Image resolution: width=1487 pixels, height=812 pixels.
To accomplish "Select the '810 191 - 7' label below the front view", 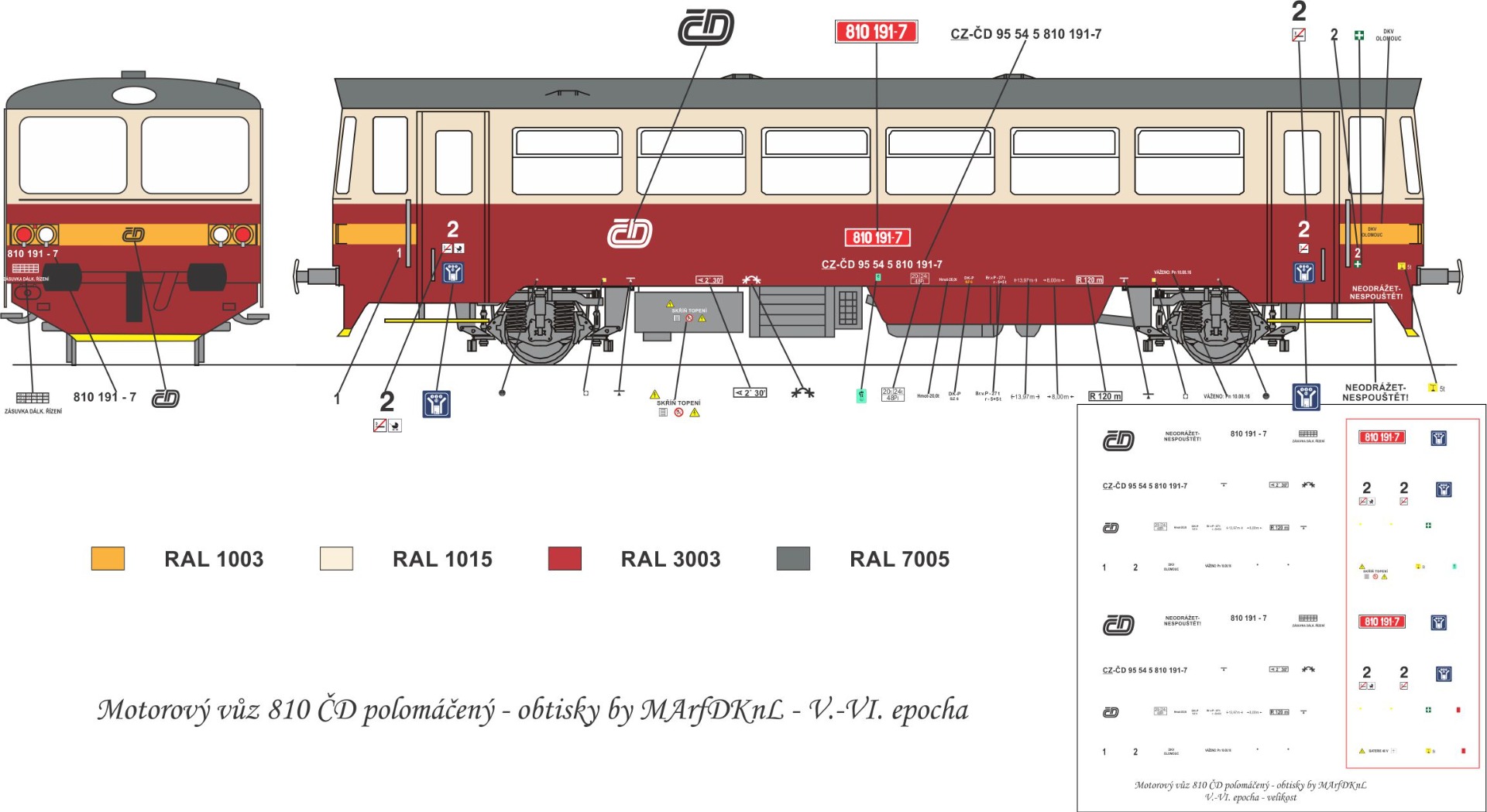I will (x=105, y=397).
